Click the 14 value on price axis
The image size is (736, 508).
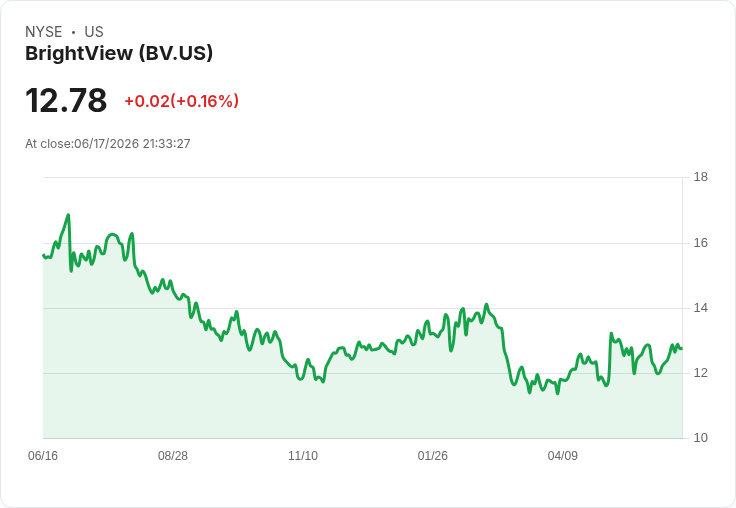pyautogui.click(x=701, y=308)
